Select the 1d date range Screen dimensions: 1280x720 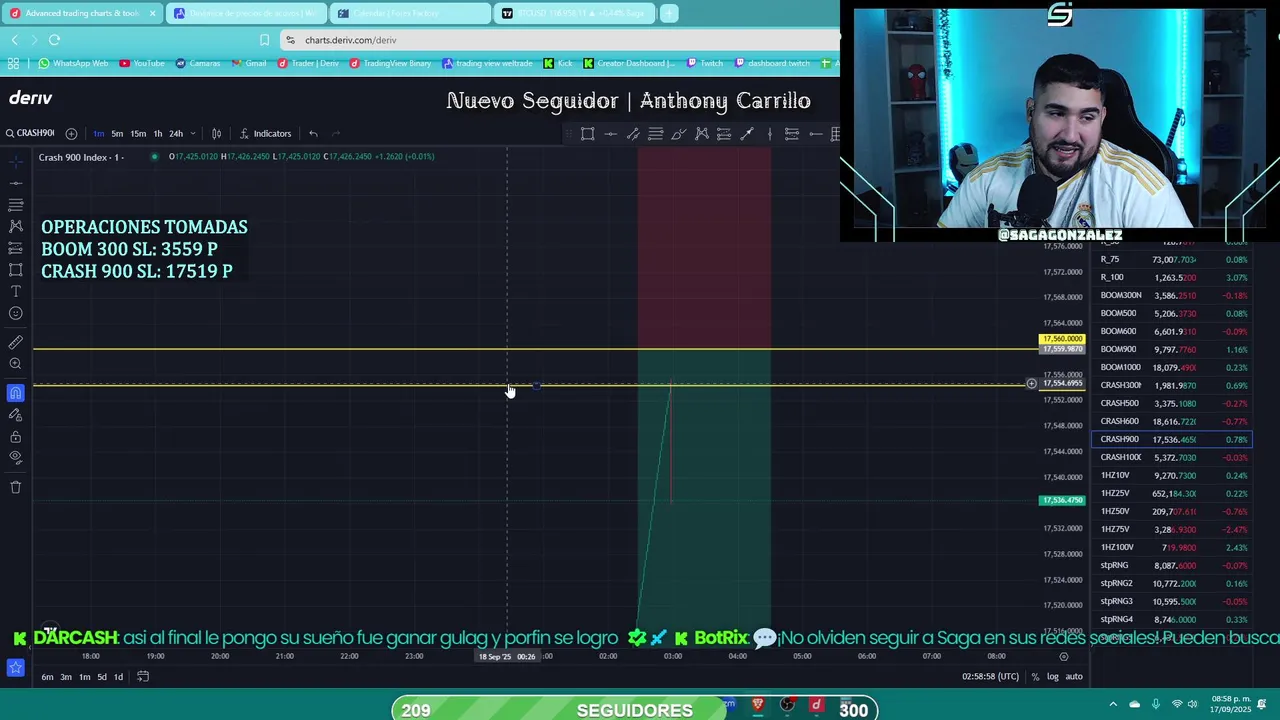[x=118, y=677]
